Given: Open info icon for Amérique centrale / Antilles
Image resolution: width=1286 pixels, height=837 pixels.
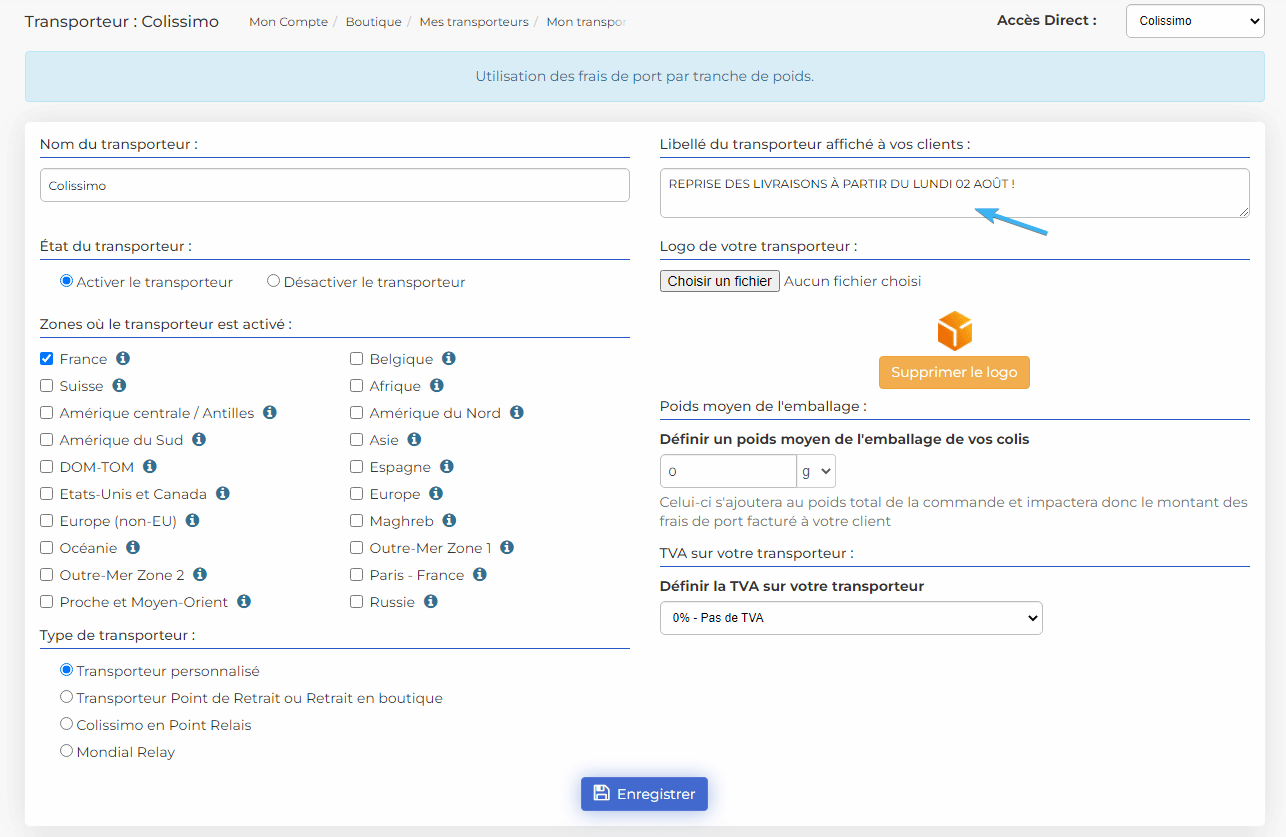Looking at the screenshot, I should click(x=270, y=412).
